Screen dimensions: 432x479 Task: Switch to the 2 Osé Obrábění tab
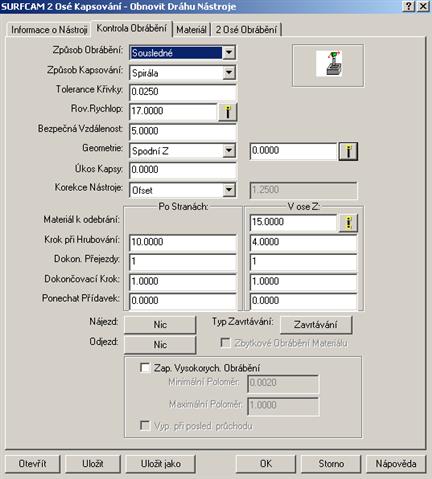click(x=246, y=30)
